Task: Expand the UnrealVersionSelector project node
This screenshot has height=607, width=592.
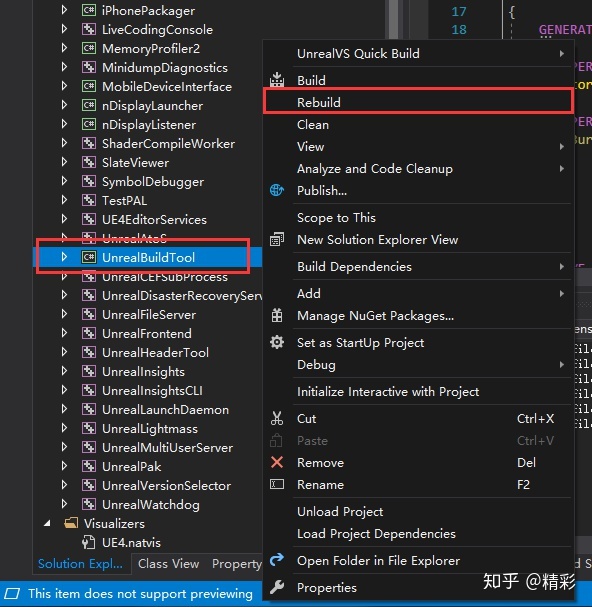Action: pyautogui.click(x=64, y=485)
